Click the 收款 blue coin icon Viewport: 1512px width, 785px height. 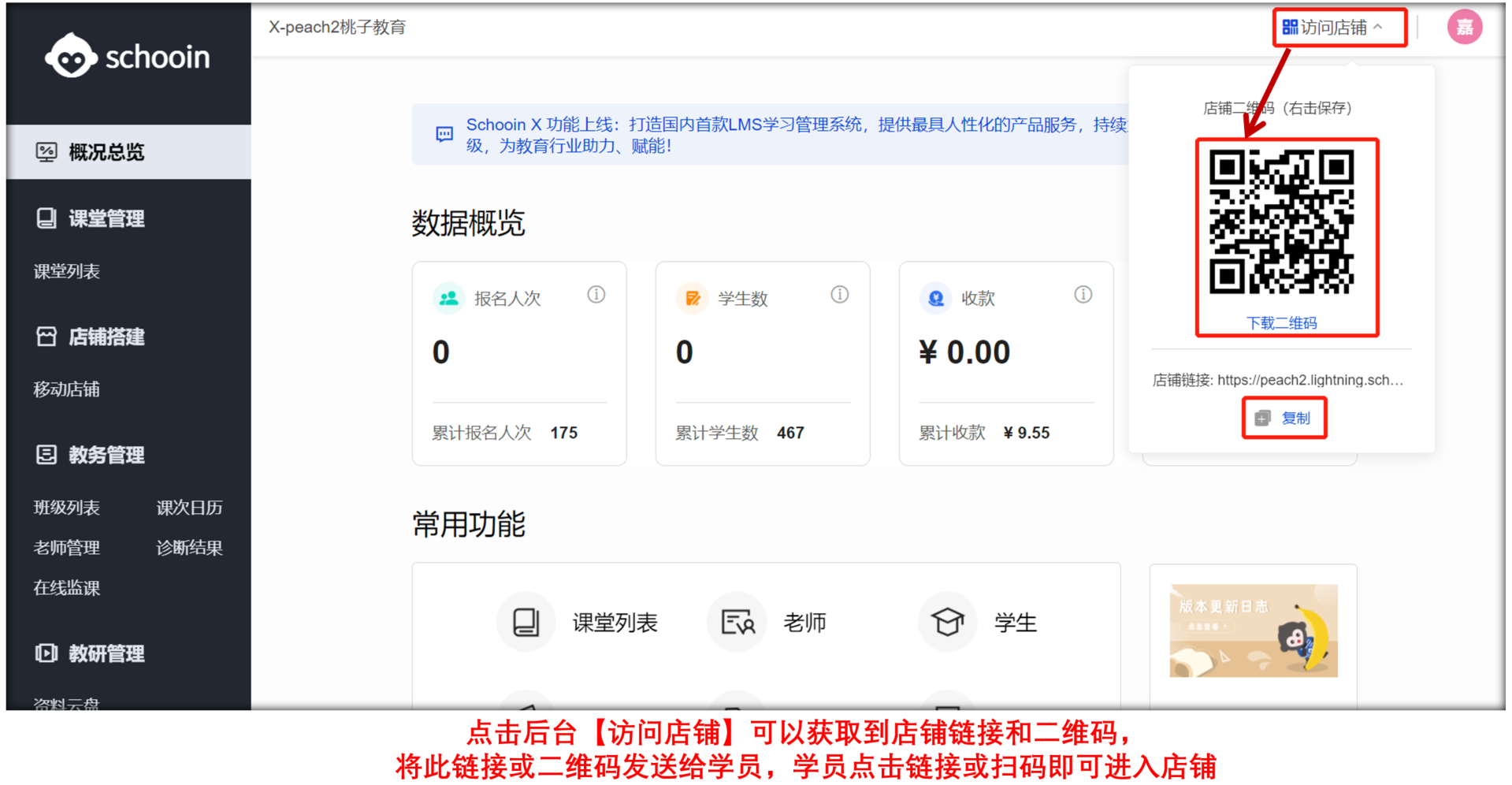936,299
